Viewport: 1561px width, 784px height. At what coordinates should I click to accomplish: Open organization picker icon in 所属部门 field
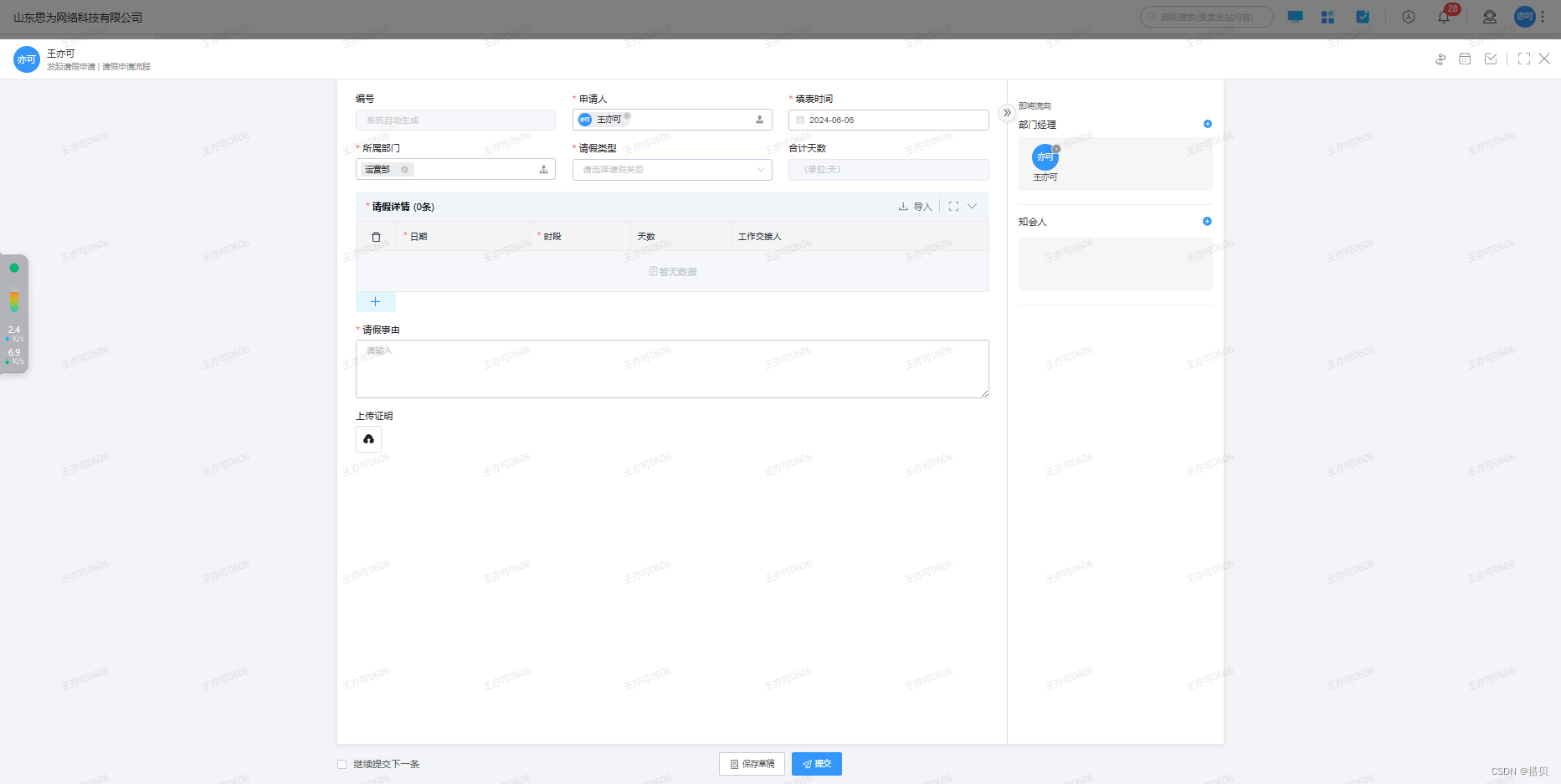[543, 169]
